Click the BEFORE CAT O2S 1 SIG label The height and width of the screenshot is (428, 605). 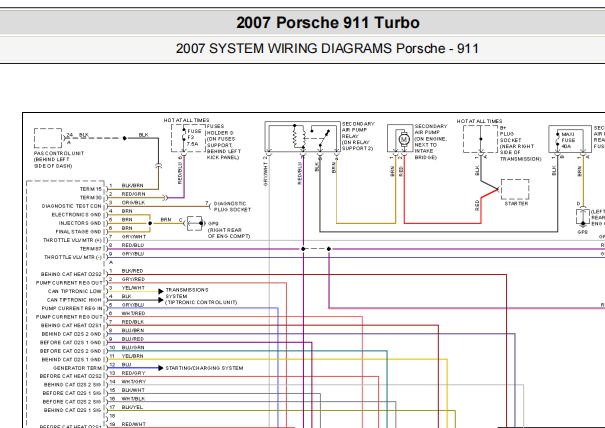pyautogui.click(x=72, y=393)
